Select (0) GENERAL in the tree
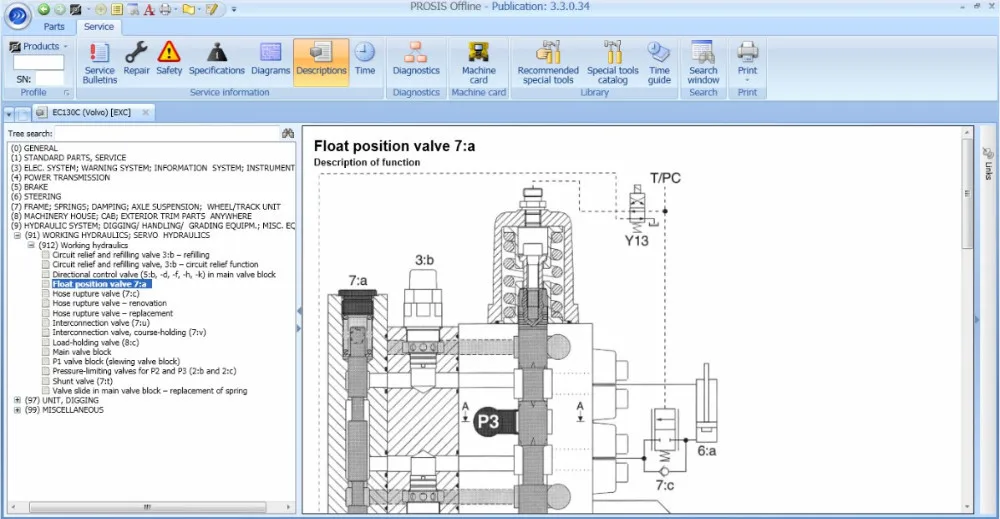This screenshot has width=1000, height=519. tap(34, 148)
